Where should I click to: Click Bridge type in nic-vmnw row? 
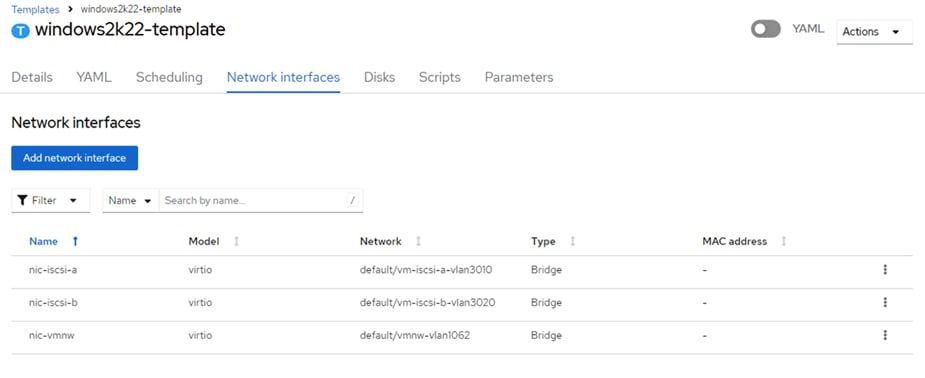(x=546, y=336)
